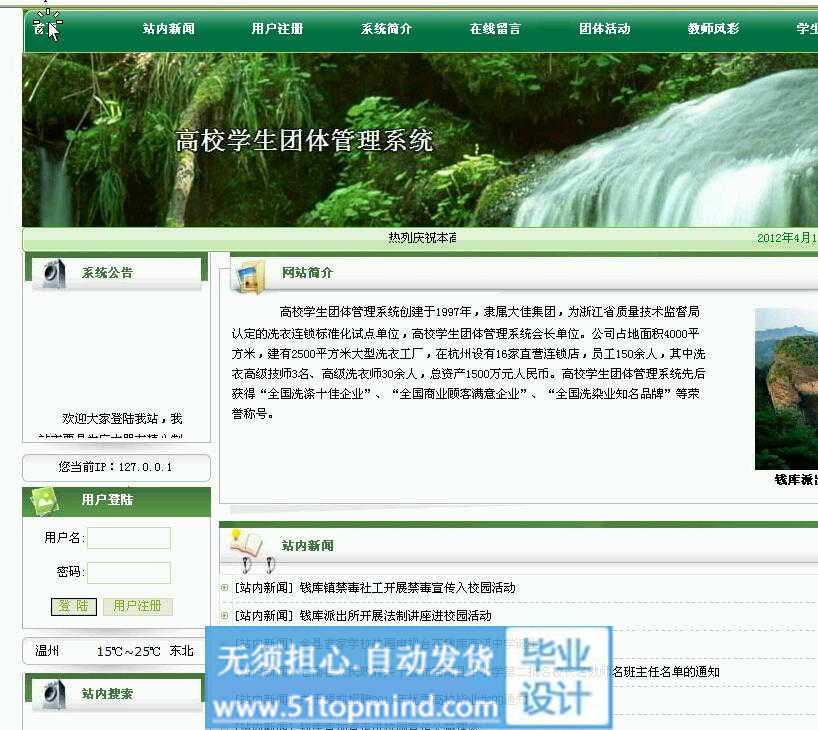The image size is (818, 730).
Task: Click the 钱库派出 caption under the photo
Action: click(796, 480)
